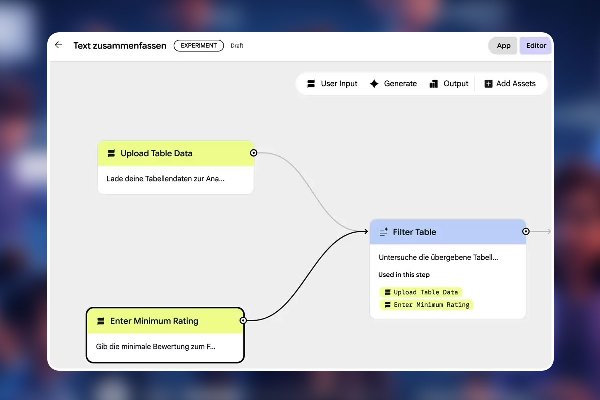Open the EXPERIMENT badge

click(x=199, y=46)
